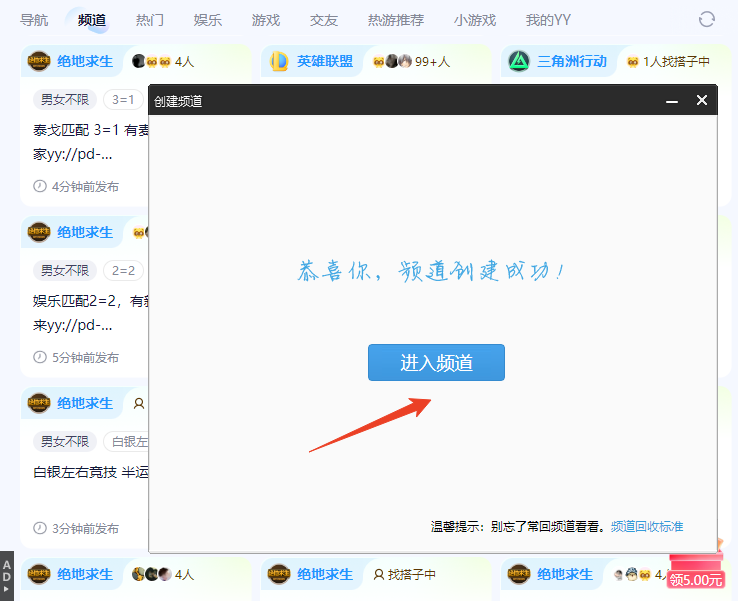738x601 pixels.
Task: Open the 三角洲行动 card title
Action: [572, 61]
